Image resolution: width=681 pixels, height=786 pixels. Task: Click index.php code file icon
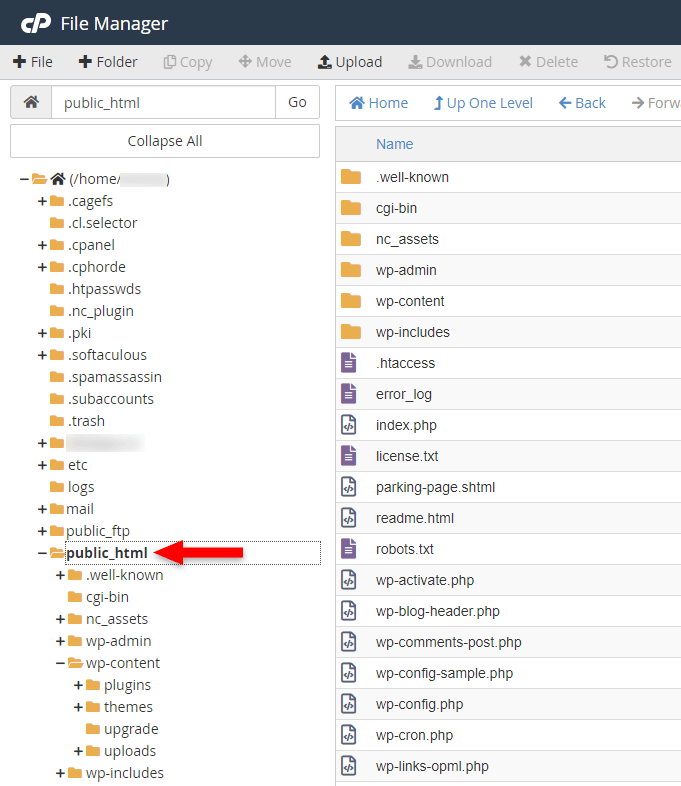point(349,425)
